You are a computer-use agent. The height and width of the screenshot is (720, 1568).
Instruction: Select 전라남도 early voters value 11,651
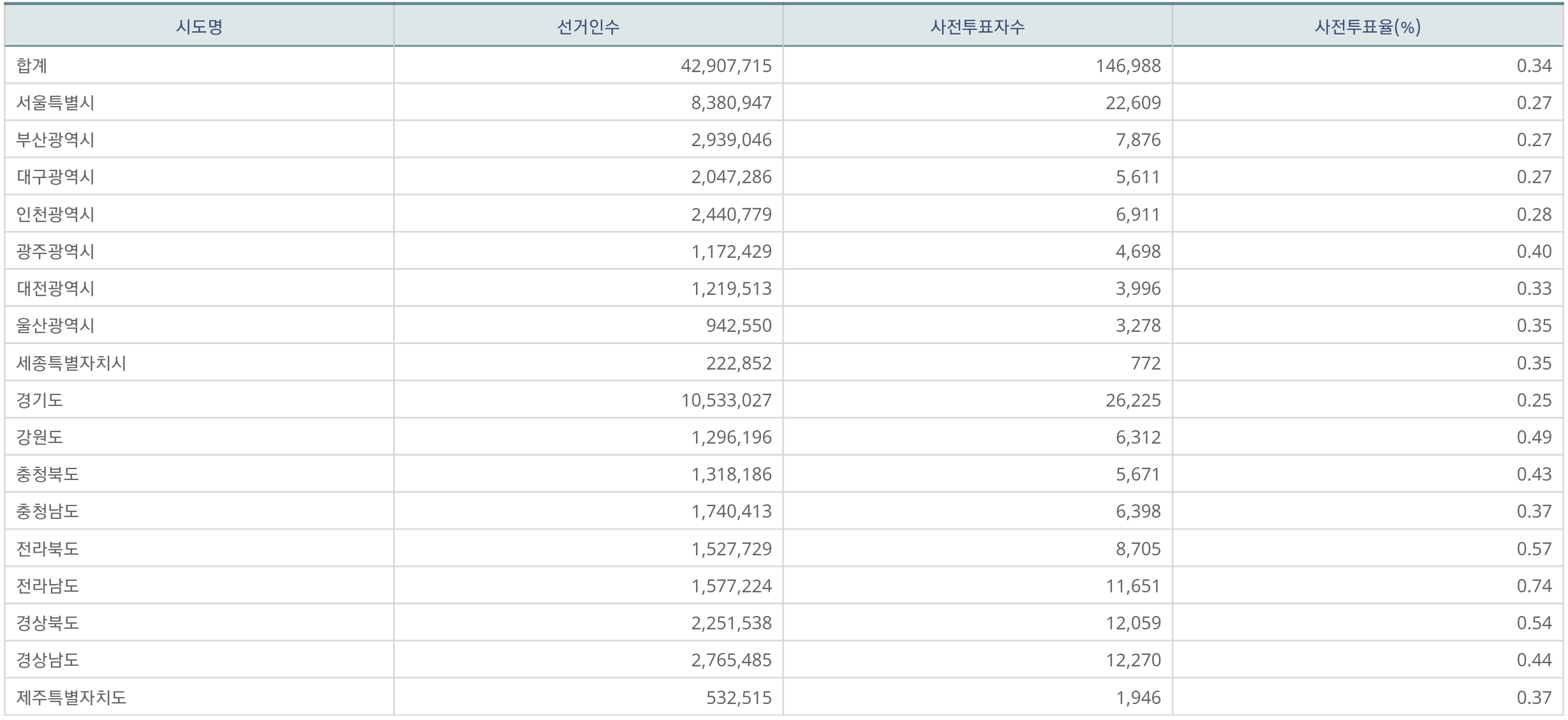pyautogui.click(x=1133, y=586)
